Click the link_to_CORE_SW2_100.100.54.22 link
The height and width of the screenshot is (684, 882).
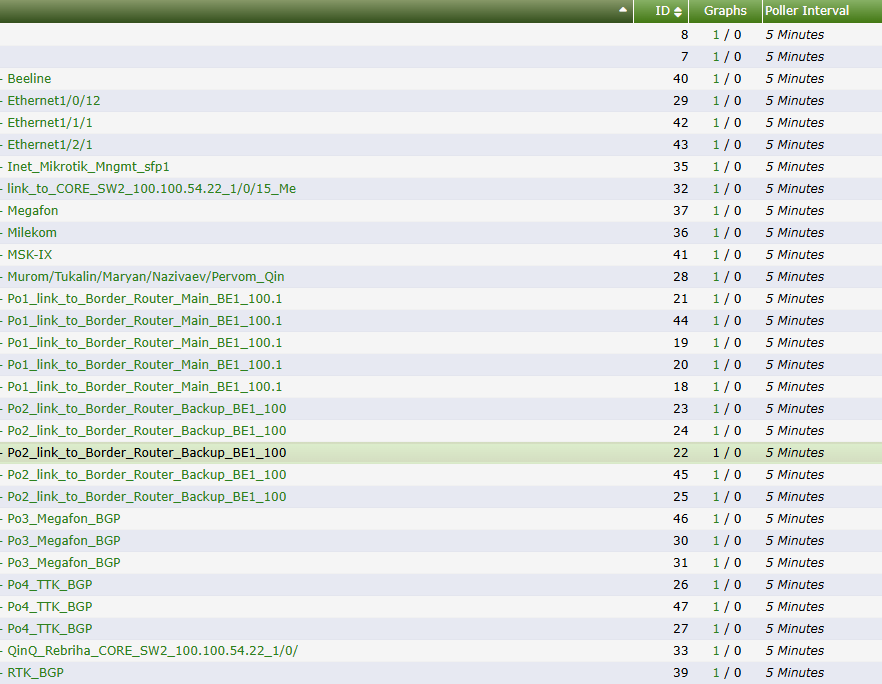[151, 189]
